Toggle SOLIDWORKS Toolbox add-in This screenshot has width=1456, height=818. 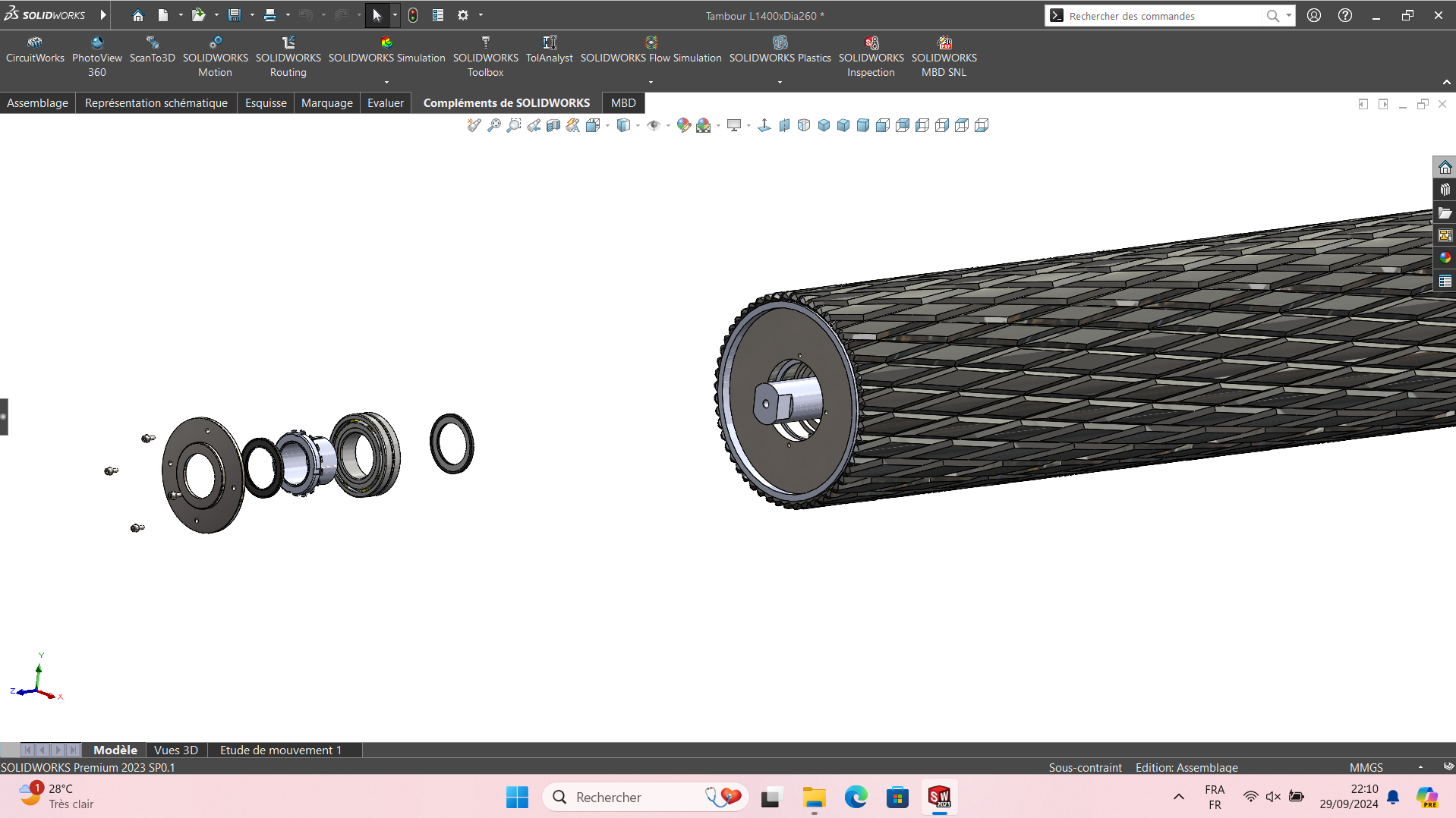[486, 57]
